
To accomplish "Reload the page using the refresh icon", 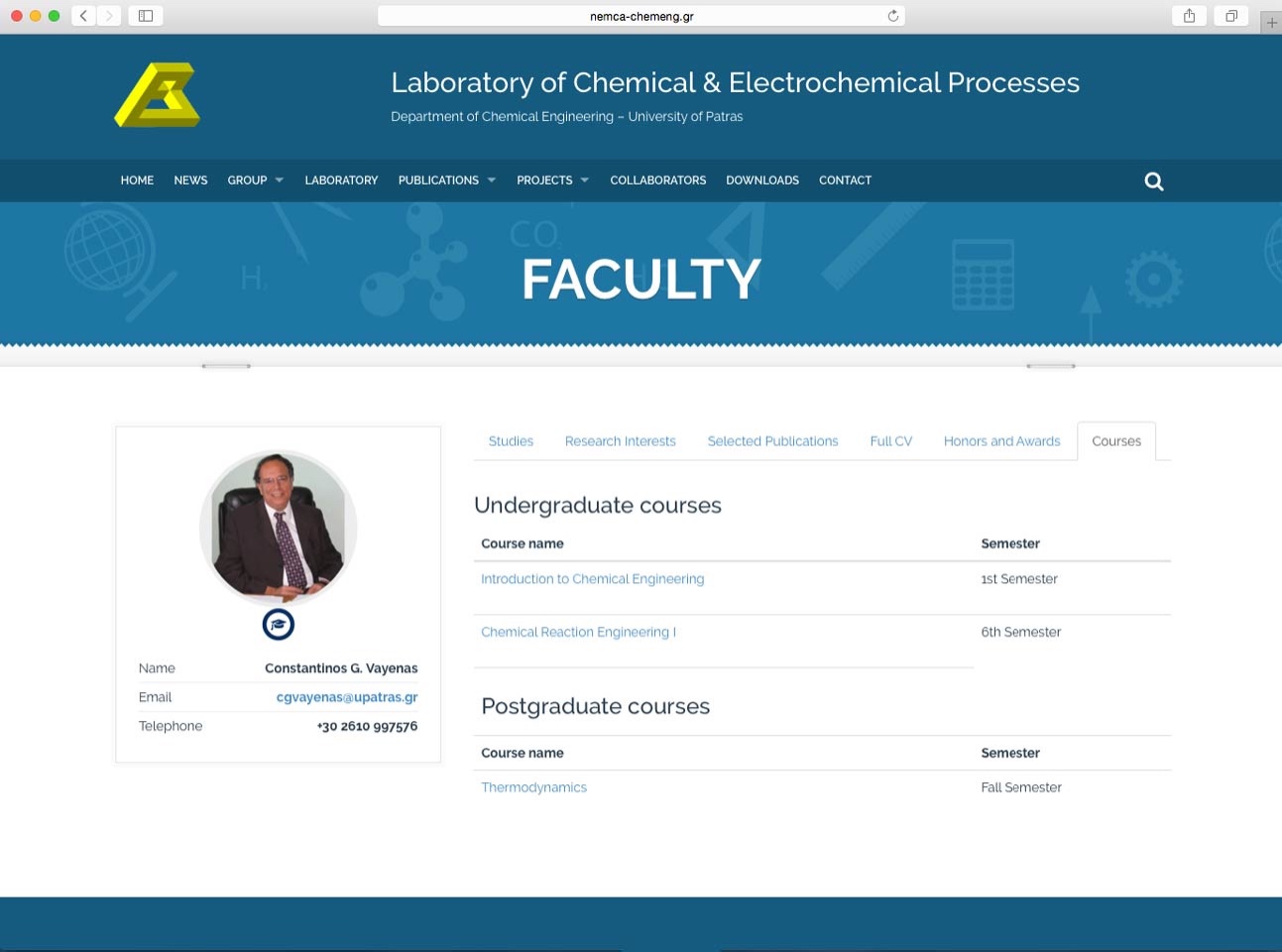I will coord(893,16).
